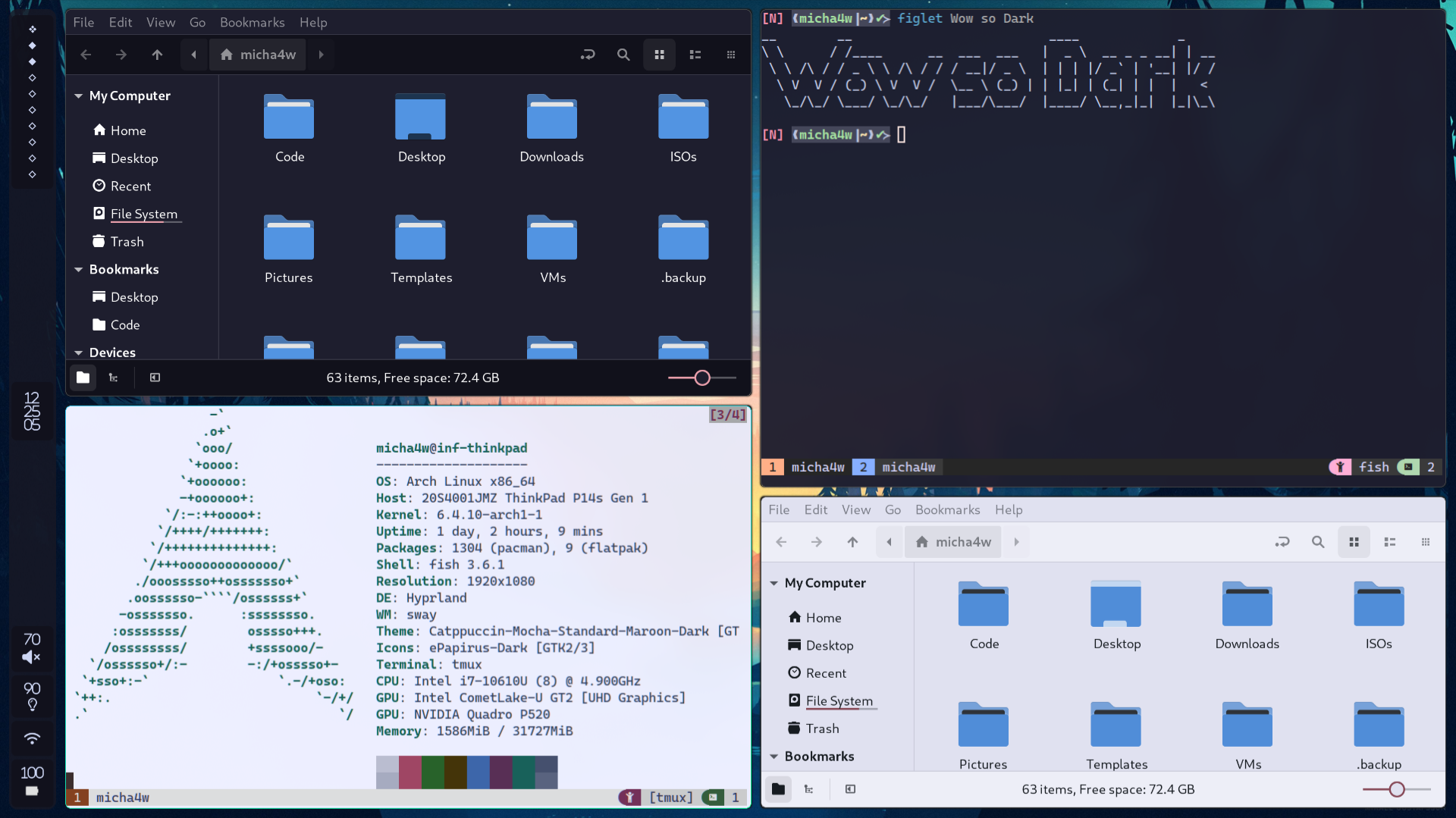This screenshot has width=1456, height=818.
Task: Click the forward arrow in the dark file manager
Action: coord(121,55)
